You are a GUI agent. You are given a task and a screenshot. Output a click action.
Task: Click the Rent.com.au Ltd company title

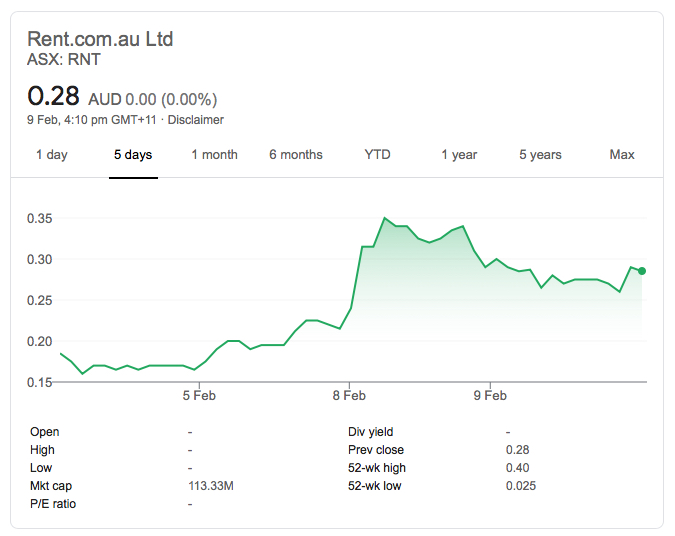point(100,40)
